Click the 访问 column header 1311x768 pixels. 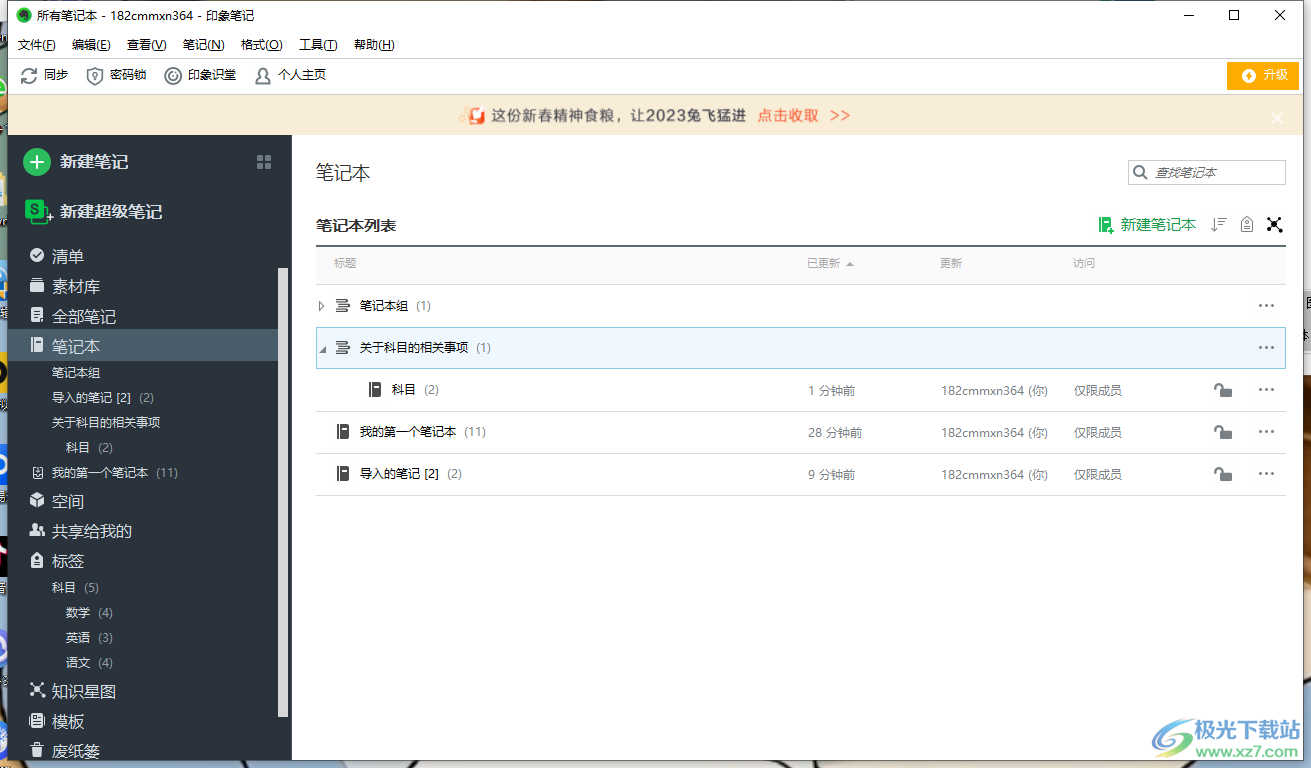pyautogui.click(x=1084, y=264)
